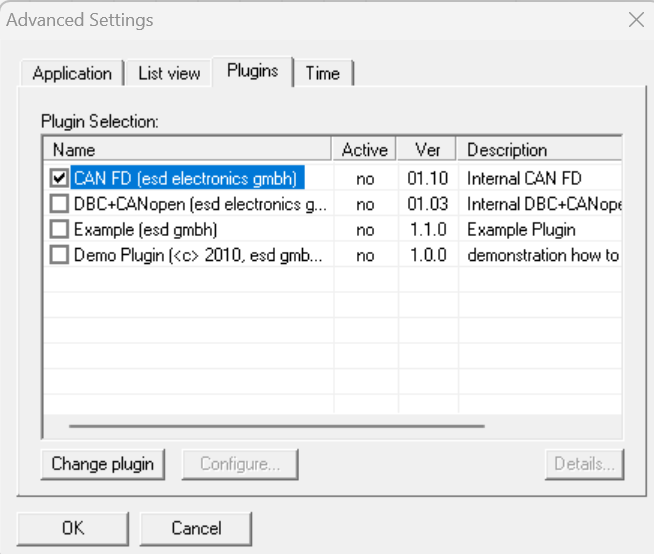Select the Plugins tab

[252, 71]
